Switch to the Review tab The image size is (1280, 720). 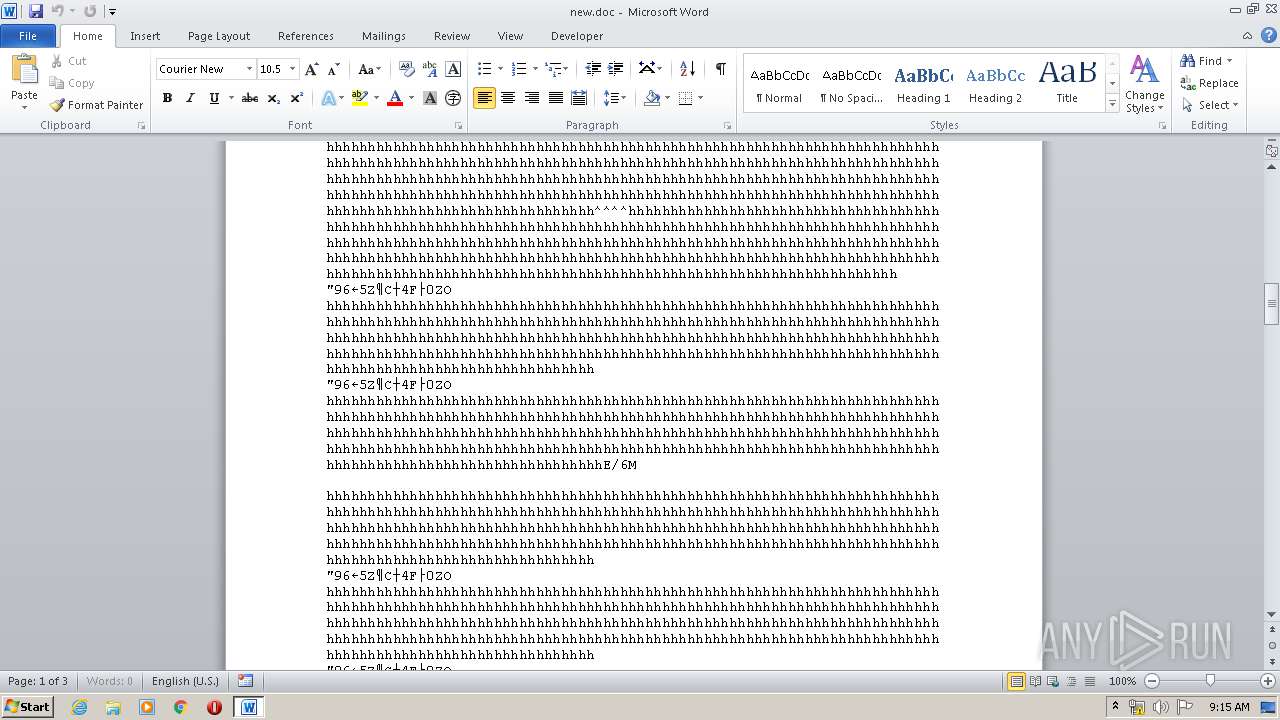[x=452, y=36]
